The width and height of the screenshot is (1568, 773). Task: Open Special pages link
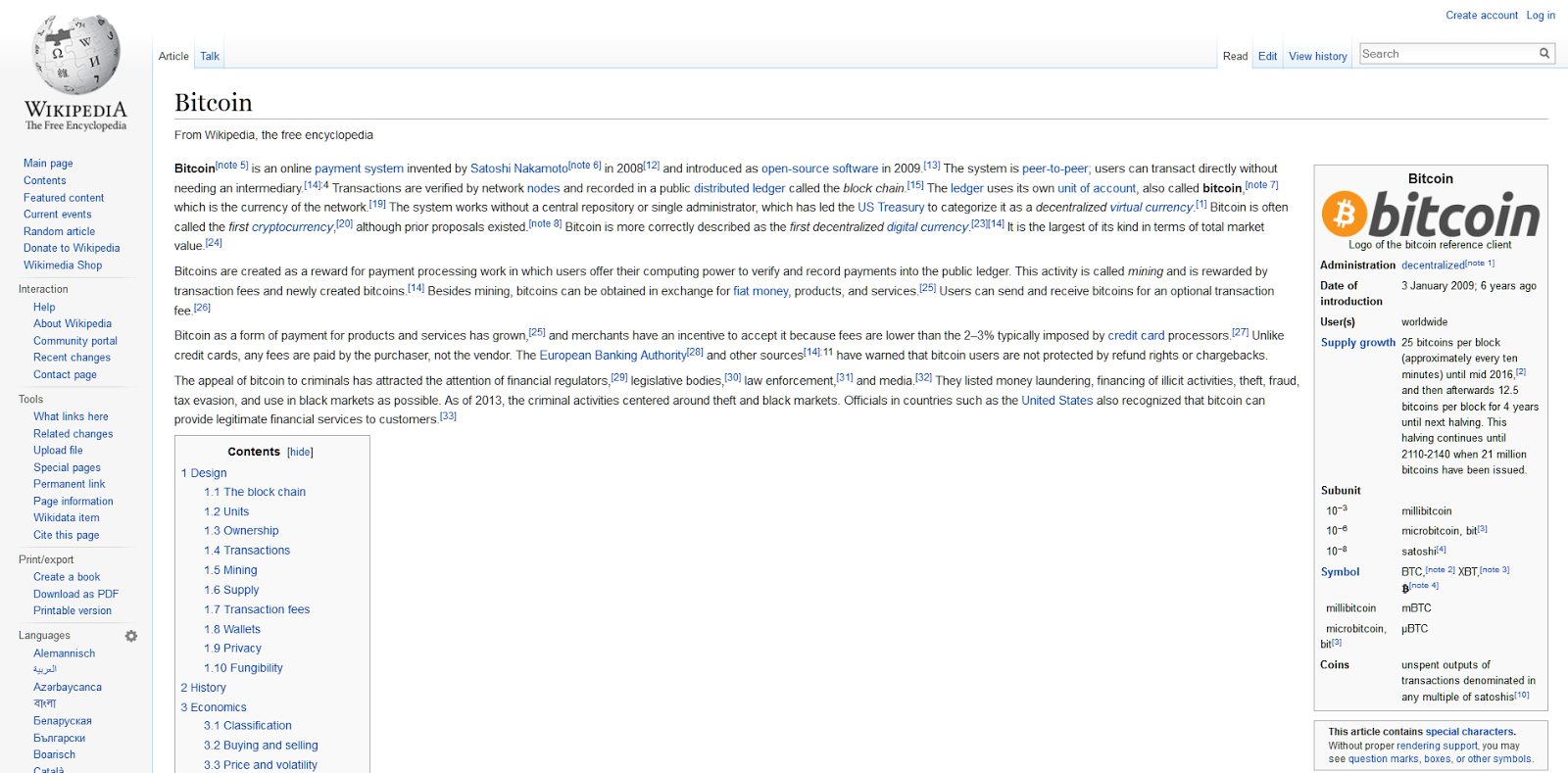(67, 468)
